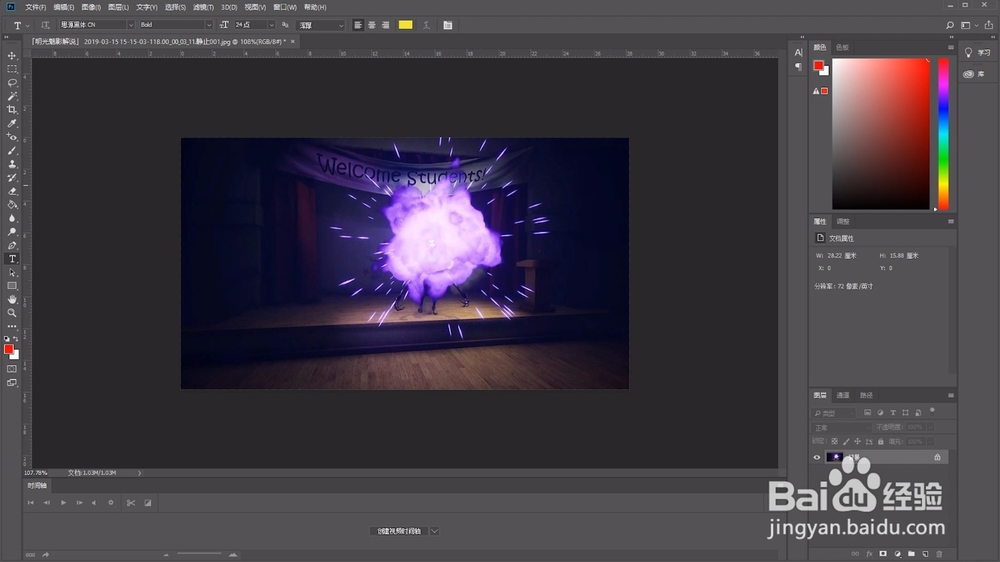Select the Clone Stamp tool
This screenshot has height=562, width=1000.
(x=12, y=164)
